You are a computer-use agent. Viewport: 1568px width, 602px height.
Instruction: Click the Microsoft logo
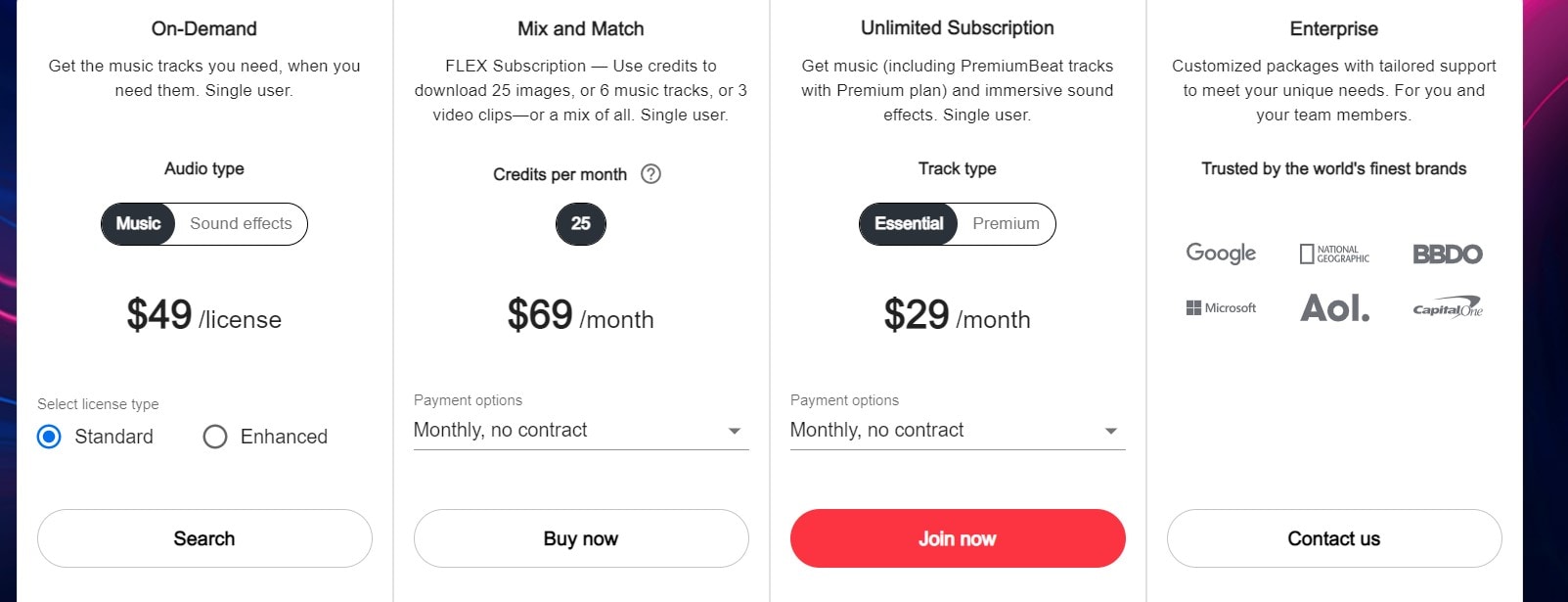[x=1221, y=308]
